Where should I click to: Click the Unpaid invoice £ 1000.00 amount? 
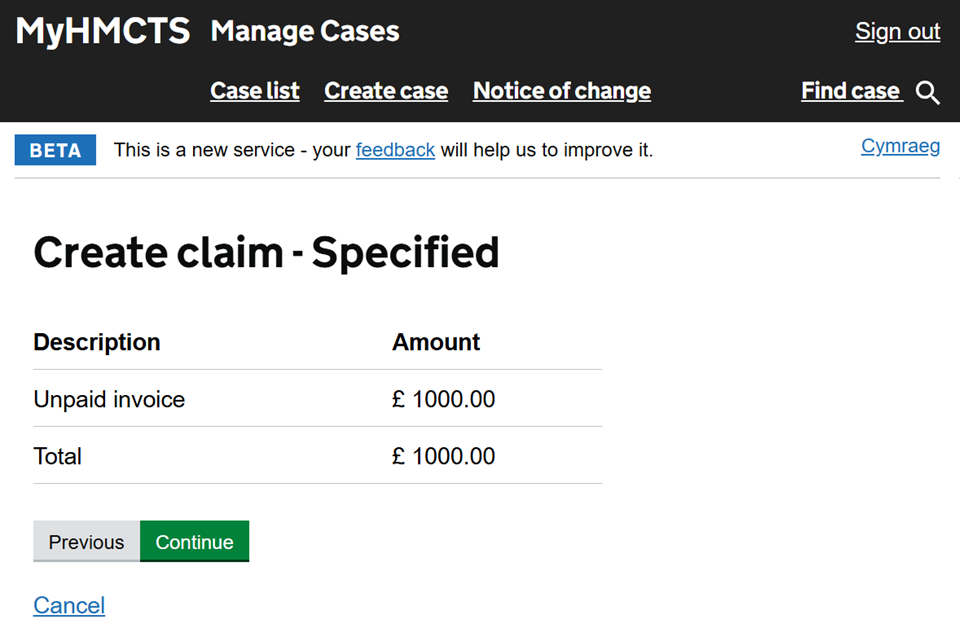coord(444,399)
